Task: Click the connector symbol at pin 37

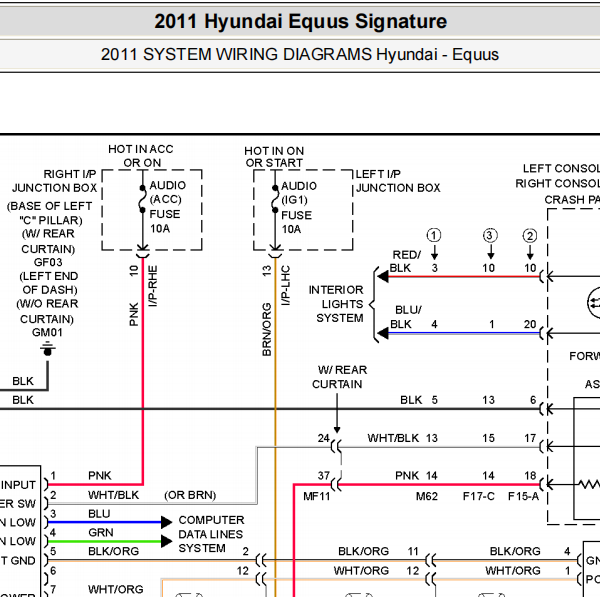Action: click(x=336, y=484)
